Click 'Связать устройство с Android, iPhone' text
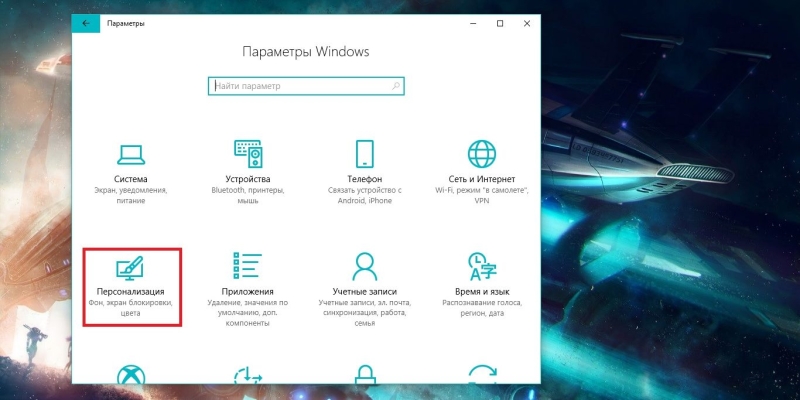This screenshot has height=400, width=800. pos(365,195)
